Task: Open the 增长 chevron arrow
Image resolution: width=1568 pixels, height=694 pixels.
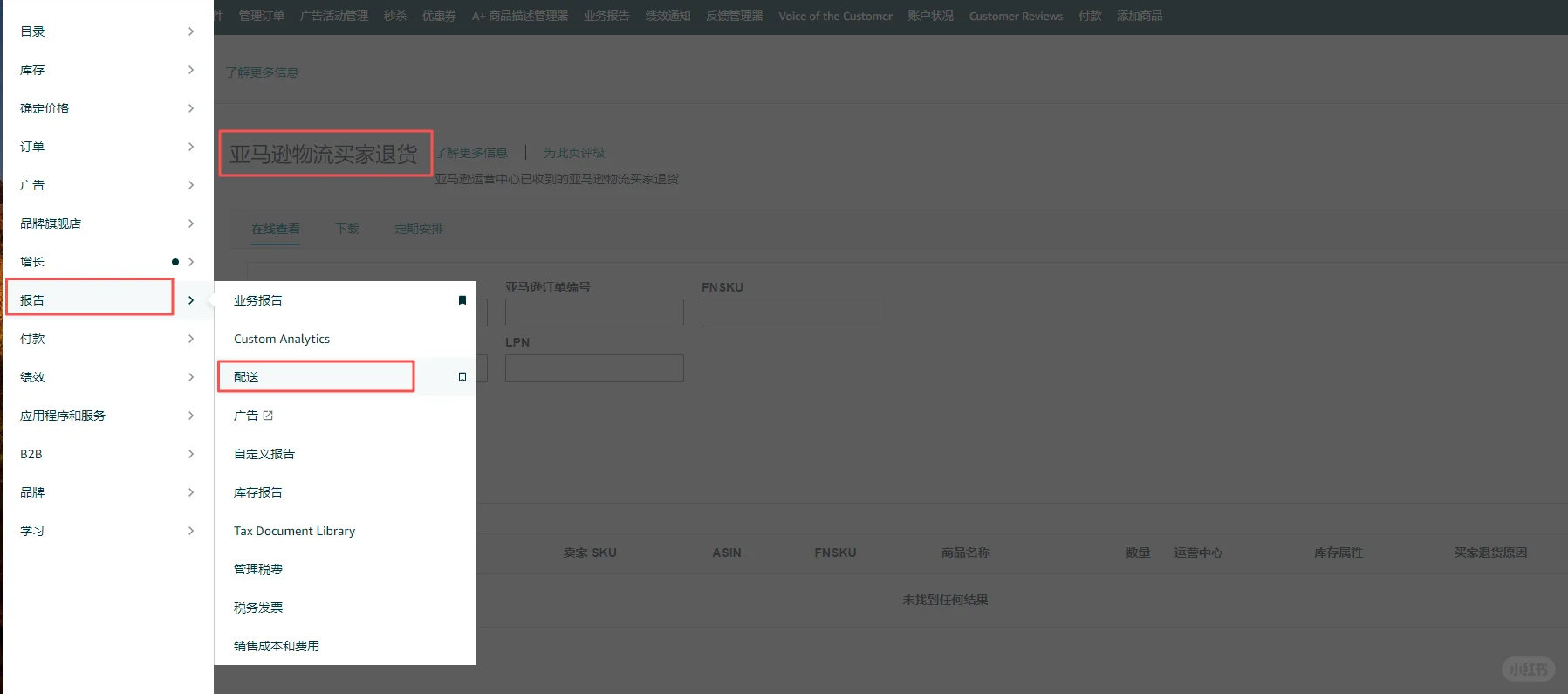Action: (191, 262)
